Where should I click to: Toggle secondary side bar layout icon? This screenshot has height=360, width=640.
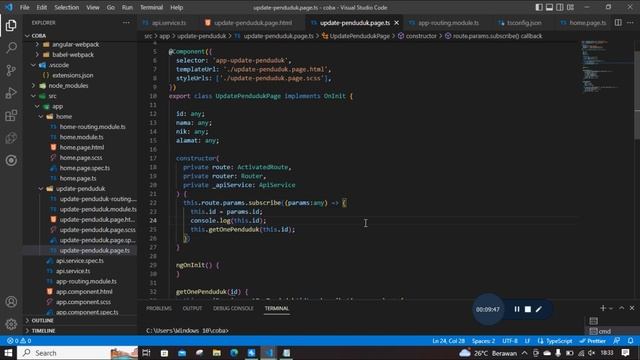pyautogui.click(x=560, y=7)
